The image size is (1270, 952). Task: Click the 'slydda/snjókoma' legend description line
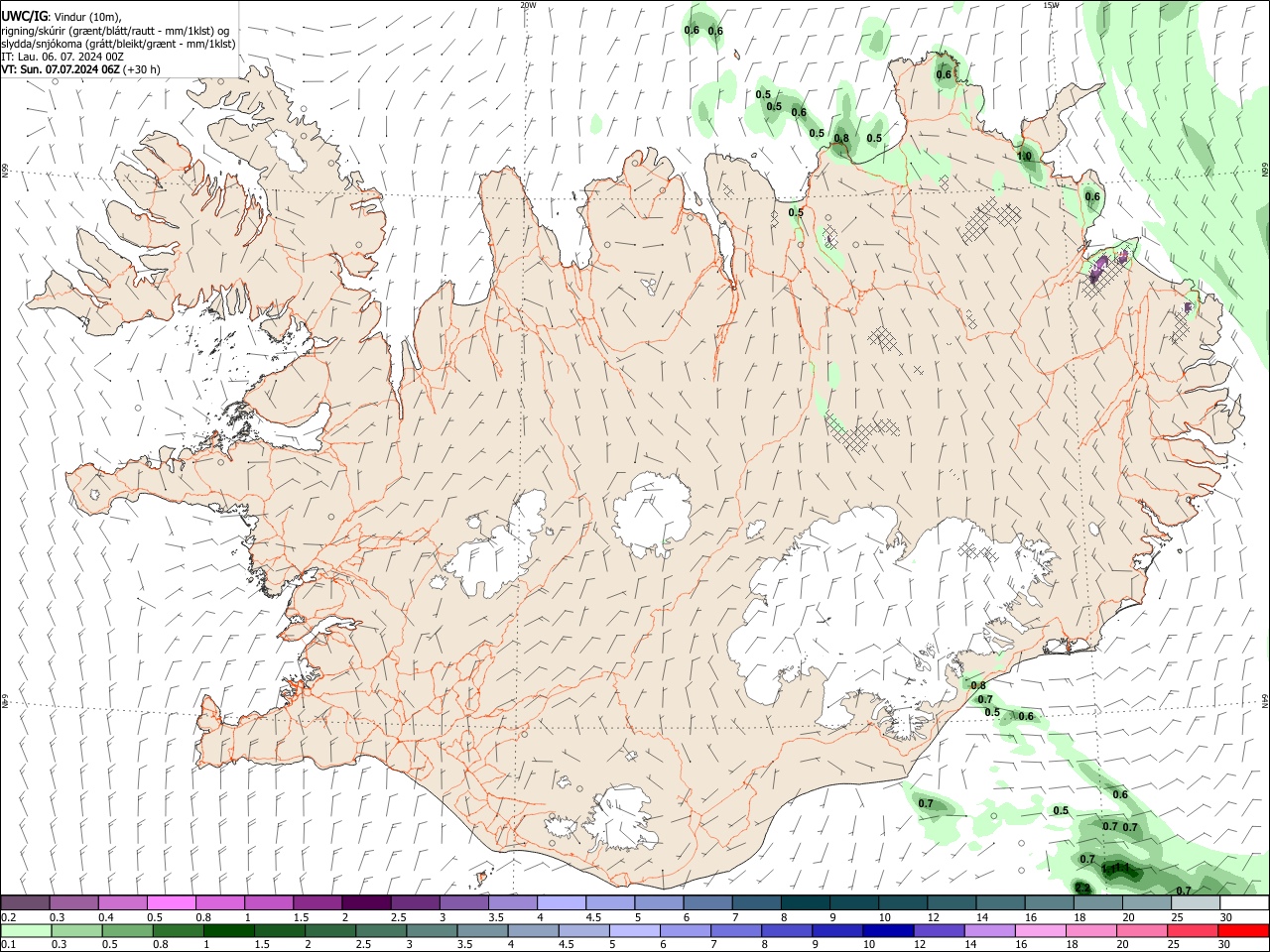(x=118, y=44)
